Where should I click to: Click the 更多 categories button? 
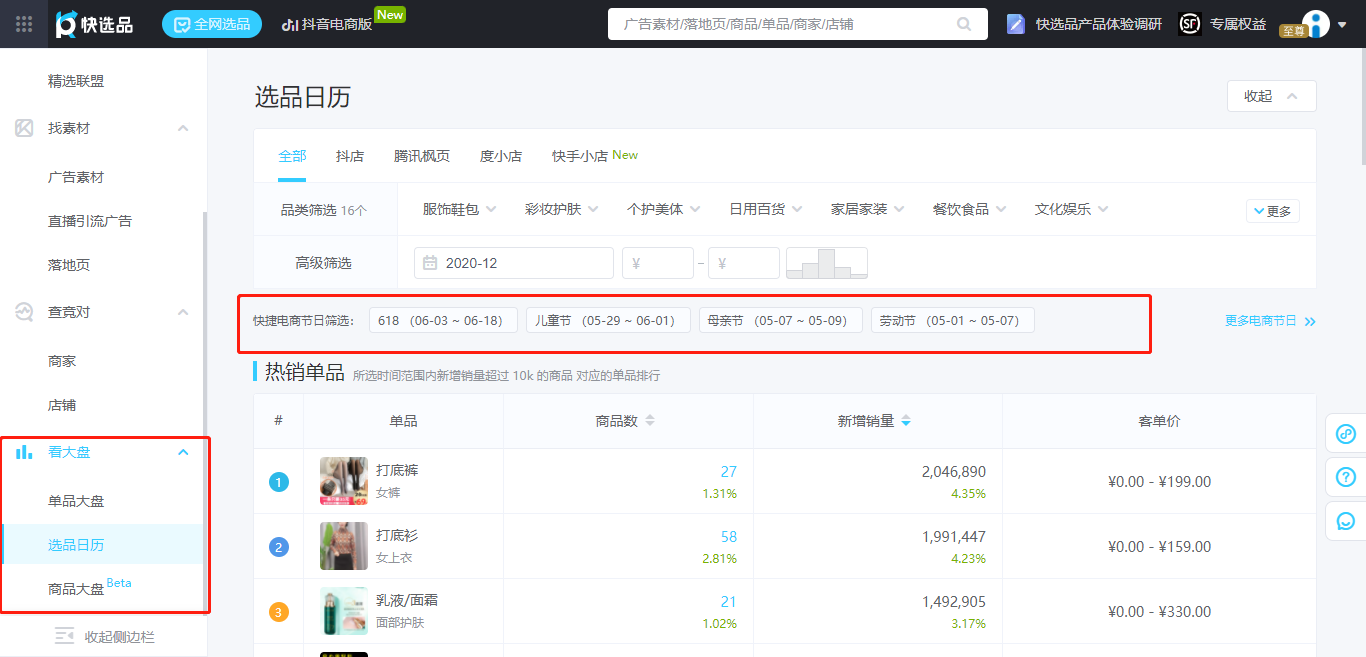(1272, 211)
